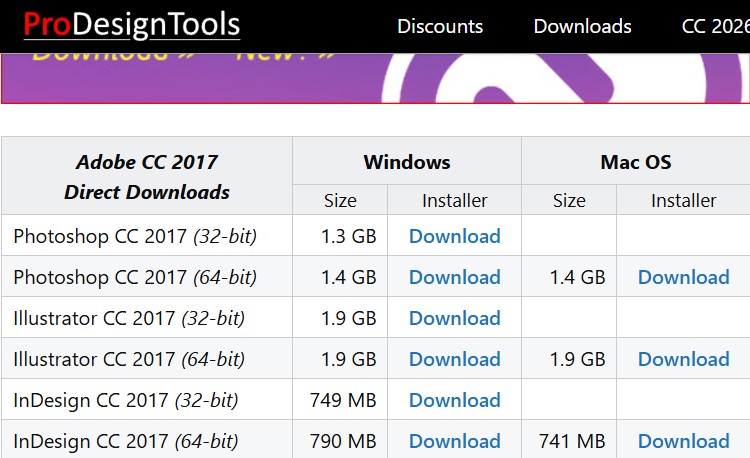Select the Photoshop CC 2017 (32-bit) row label
The height and width of the screenshot is (458, 750).
point(135,236)
